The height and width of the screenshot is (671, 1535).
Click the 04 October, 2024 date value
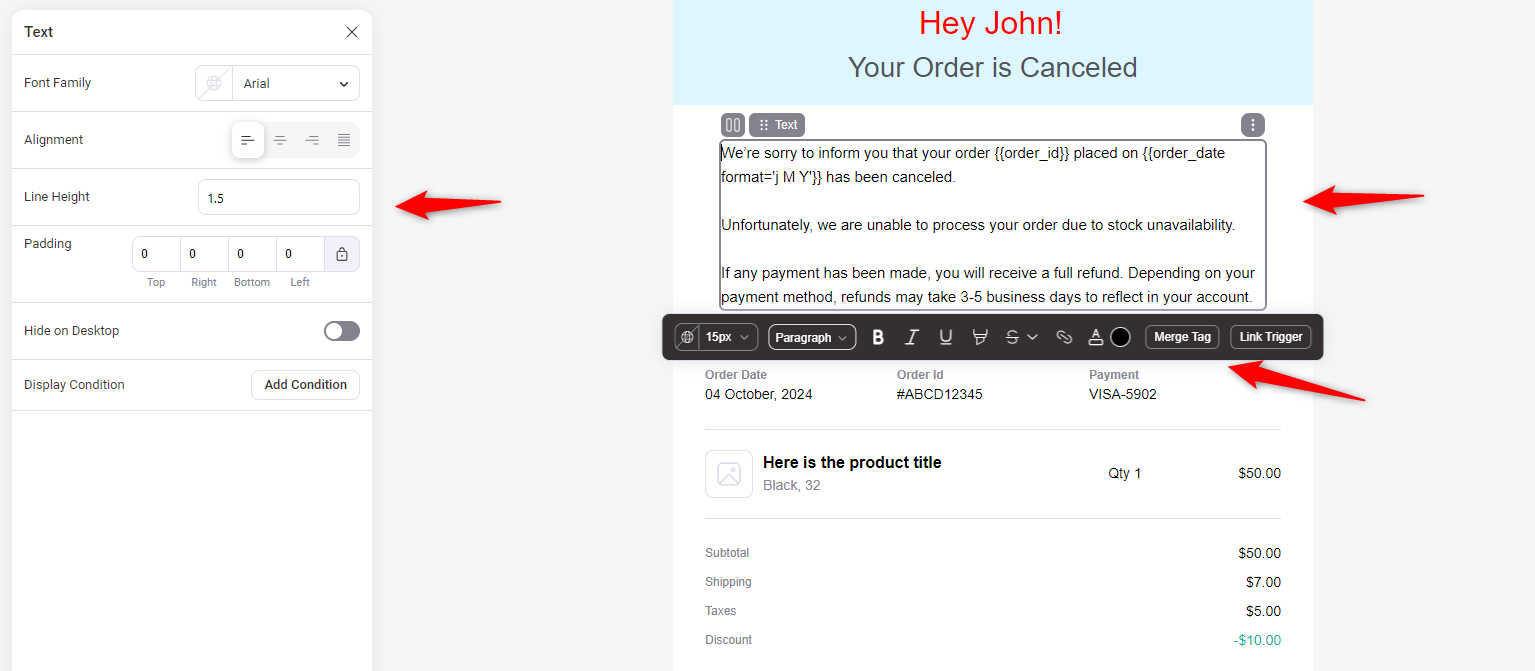759,394
